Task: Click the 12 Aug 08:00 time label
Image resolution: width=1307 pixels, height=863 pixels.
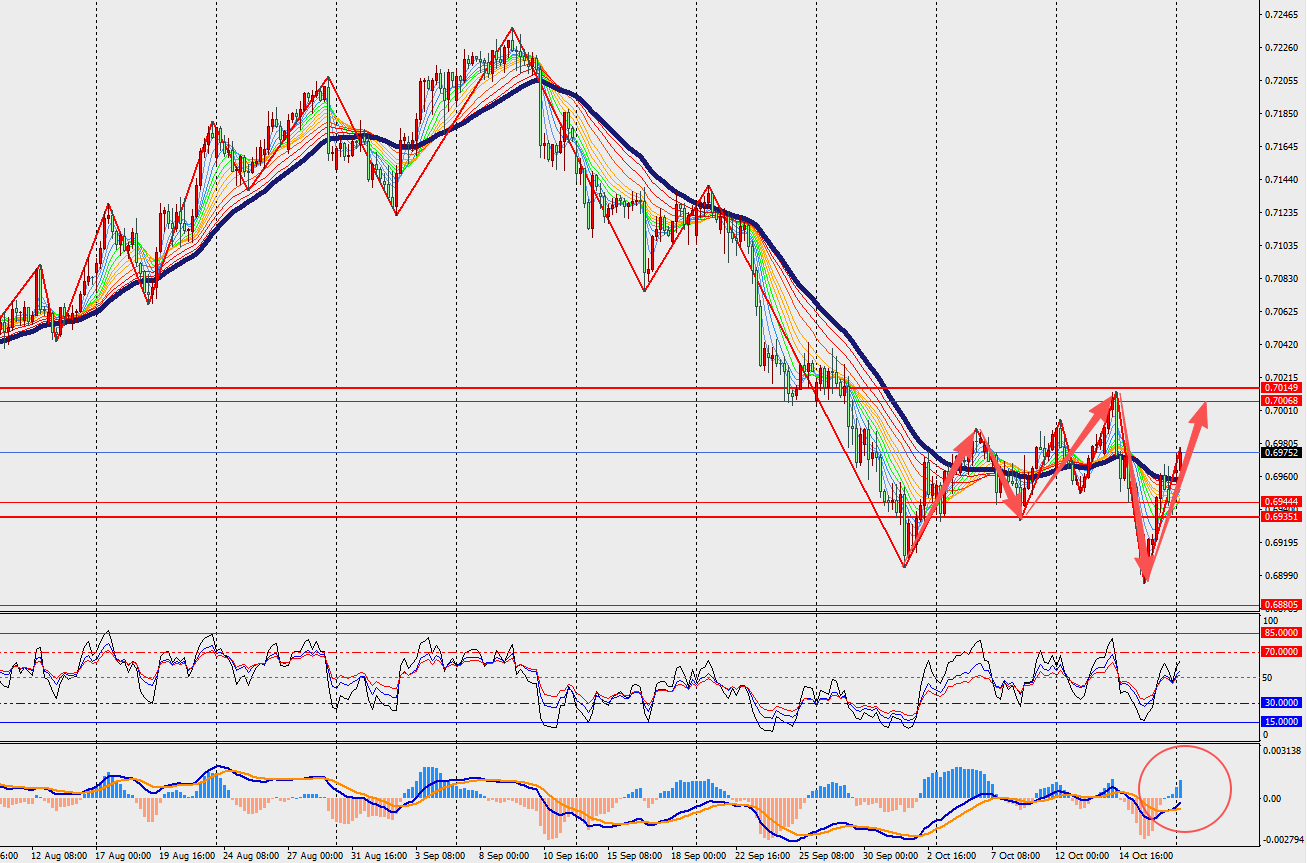Action: [x=61, y=856]
